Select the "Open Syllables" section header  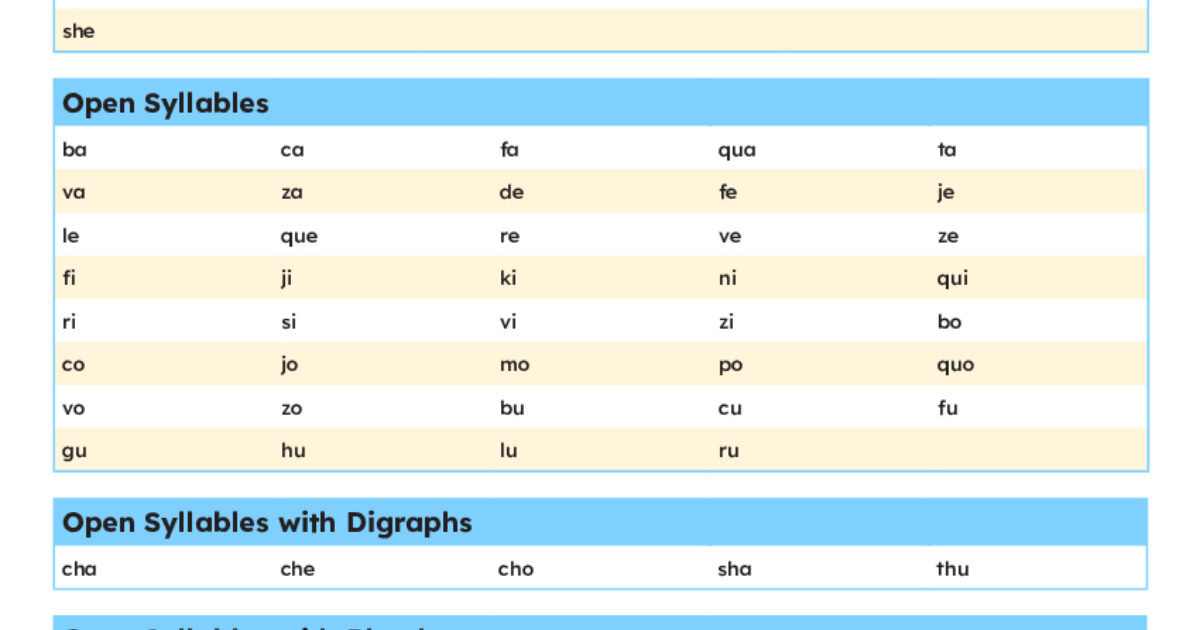(x=165, y=103)
